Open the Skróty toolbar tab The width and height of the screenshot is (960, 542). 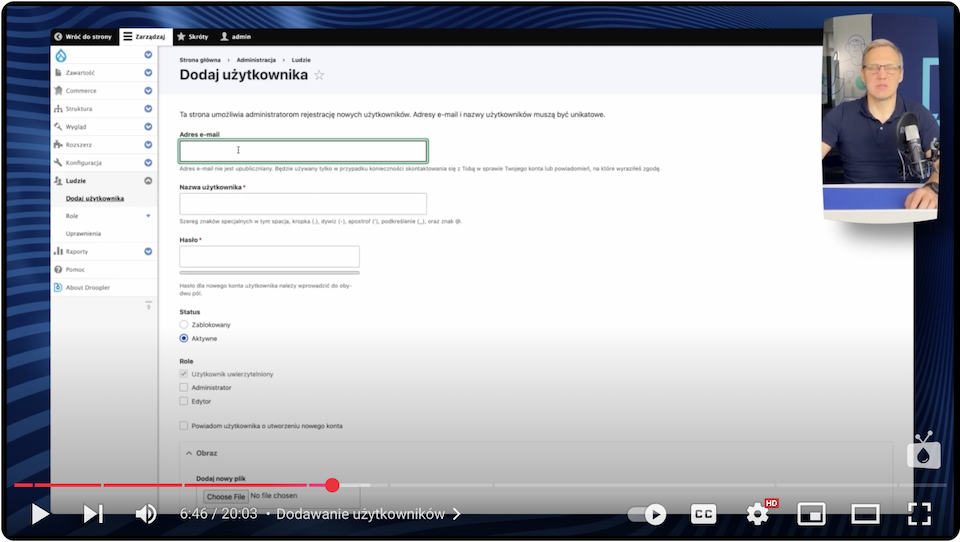coord(193,37)
